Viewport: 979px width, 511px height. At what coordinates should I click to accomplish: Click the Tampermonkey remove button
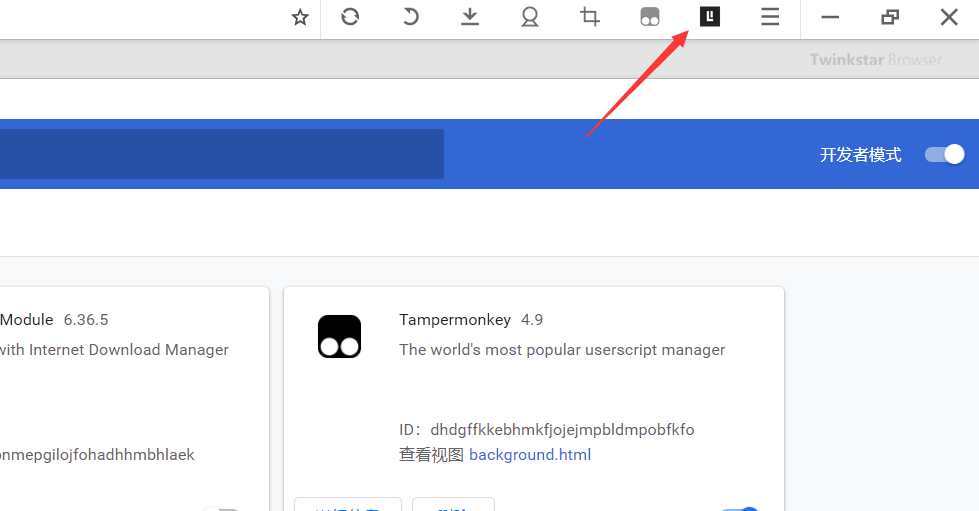[453, 505]
